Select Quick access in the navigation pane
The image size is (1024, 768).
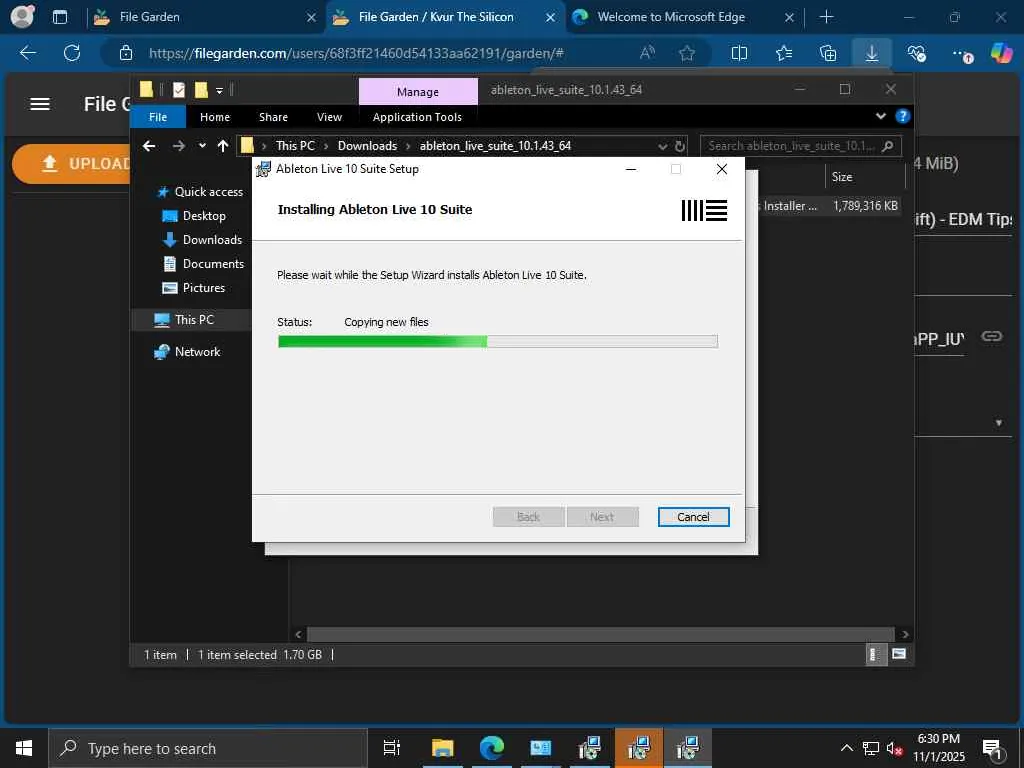[x=200, y=191]
